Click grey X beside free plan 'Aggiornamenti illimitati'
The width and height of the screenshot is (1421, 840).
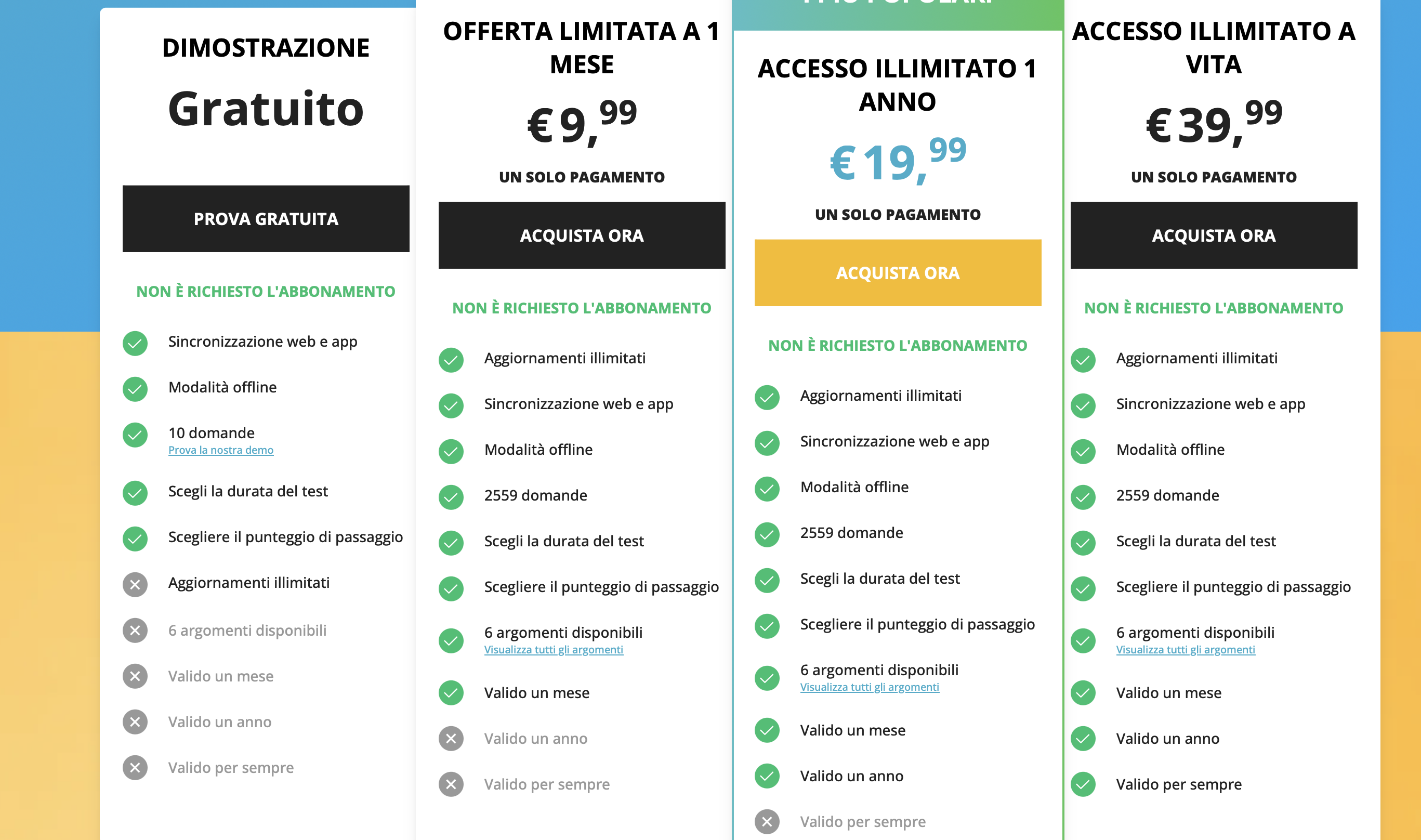point(135,584)
